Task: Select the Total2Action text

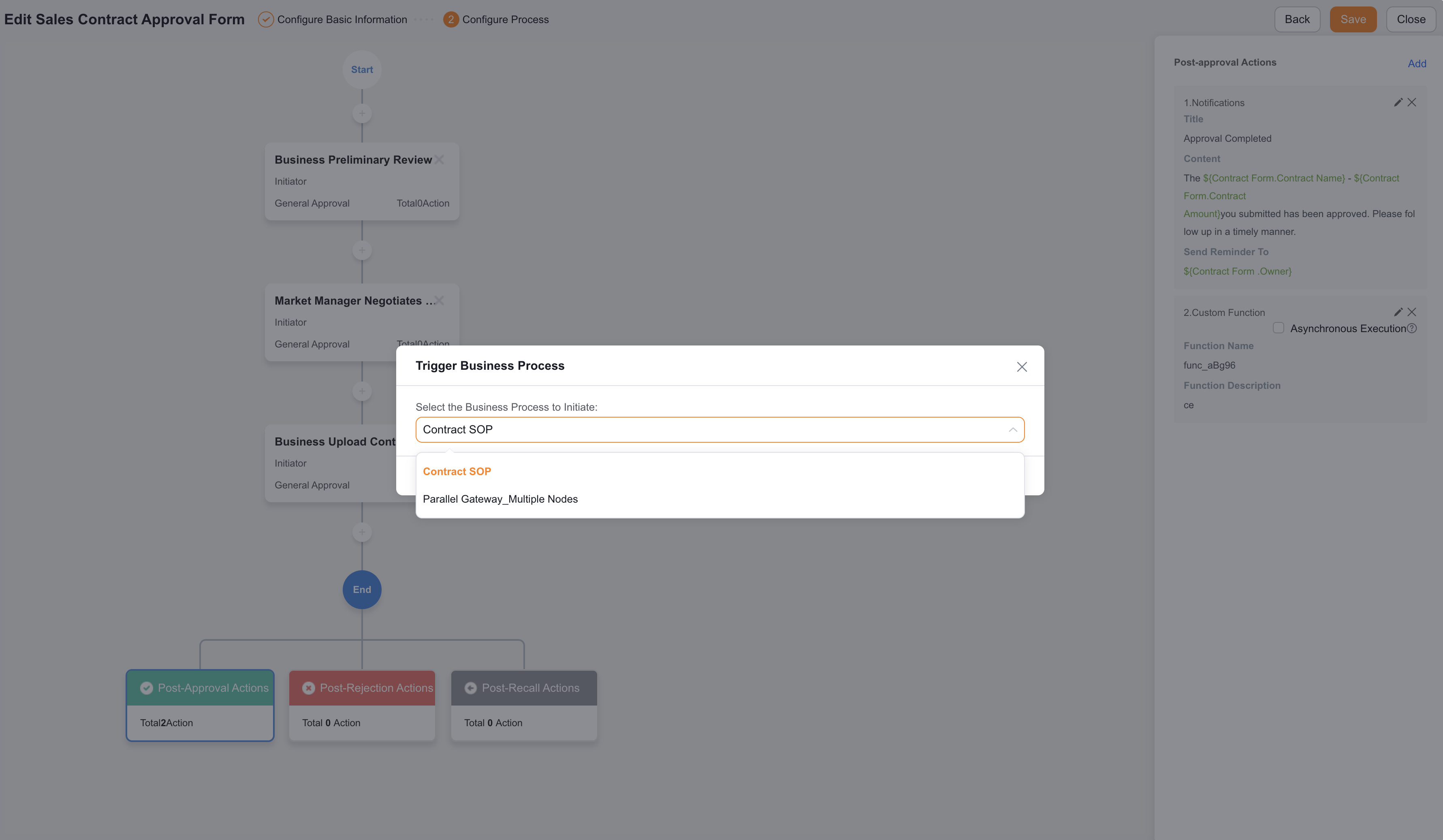Action: 166,723
